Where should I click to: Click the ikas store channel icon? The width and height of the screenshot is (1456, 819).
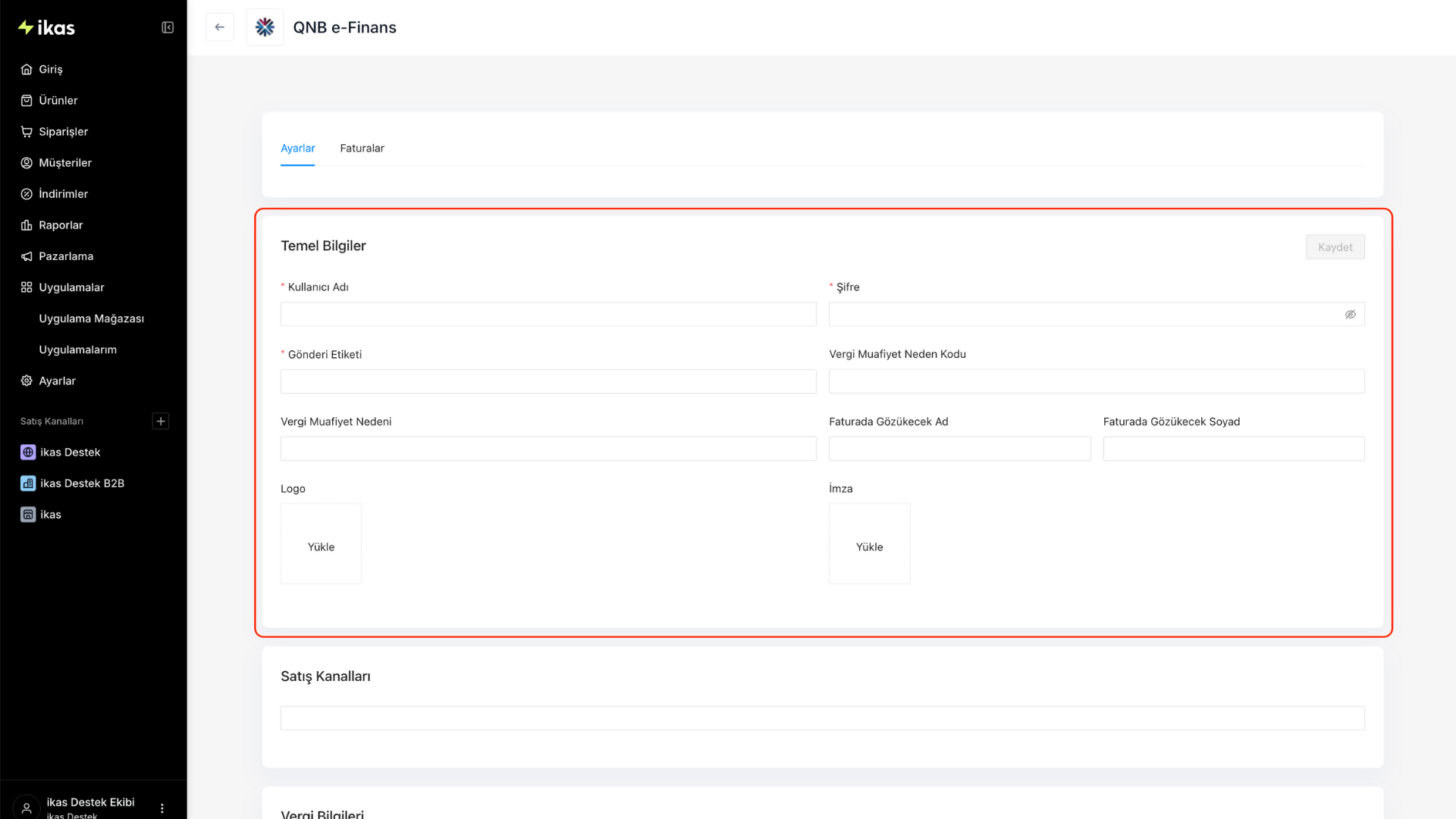[28, 514]
